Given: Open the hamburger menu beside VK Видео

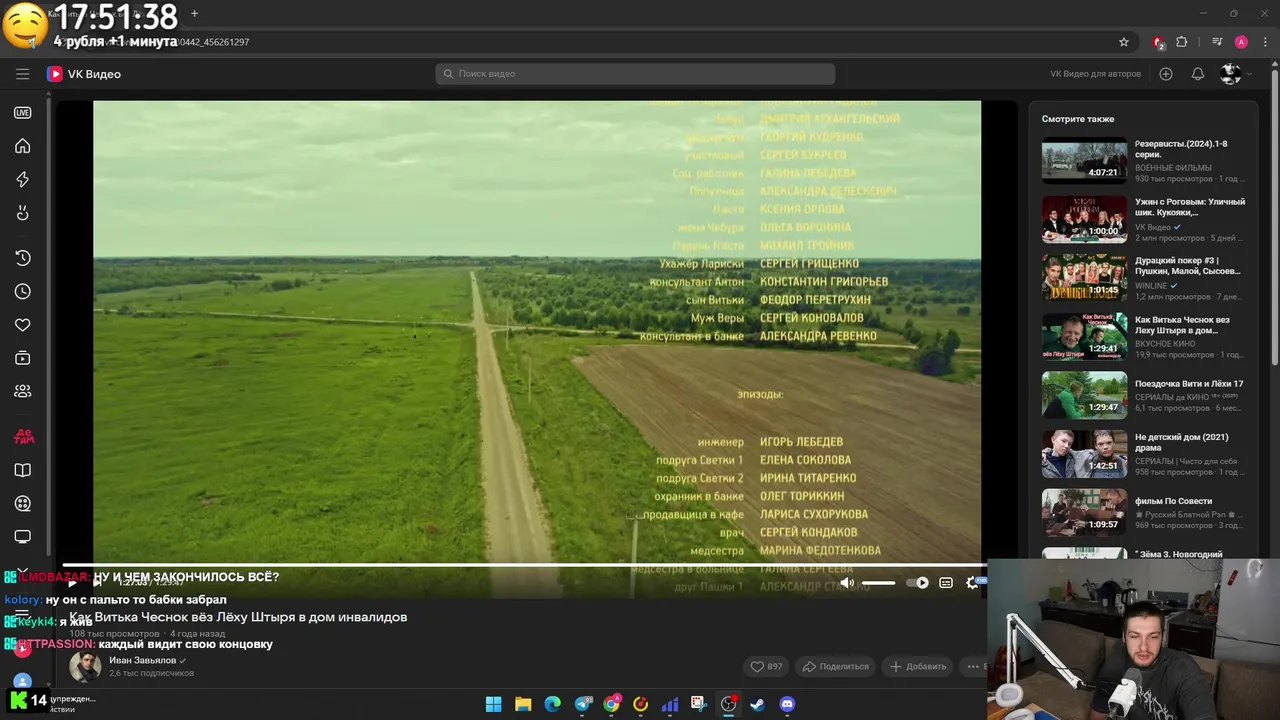Looking at the screenshot, I should pyautogui.click(x=22, y=74).
